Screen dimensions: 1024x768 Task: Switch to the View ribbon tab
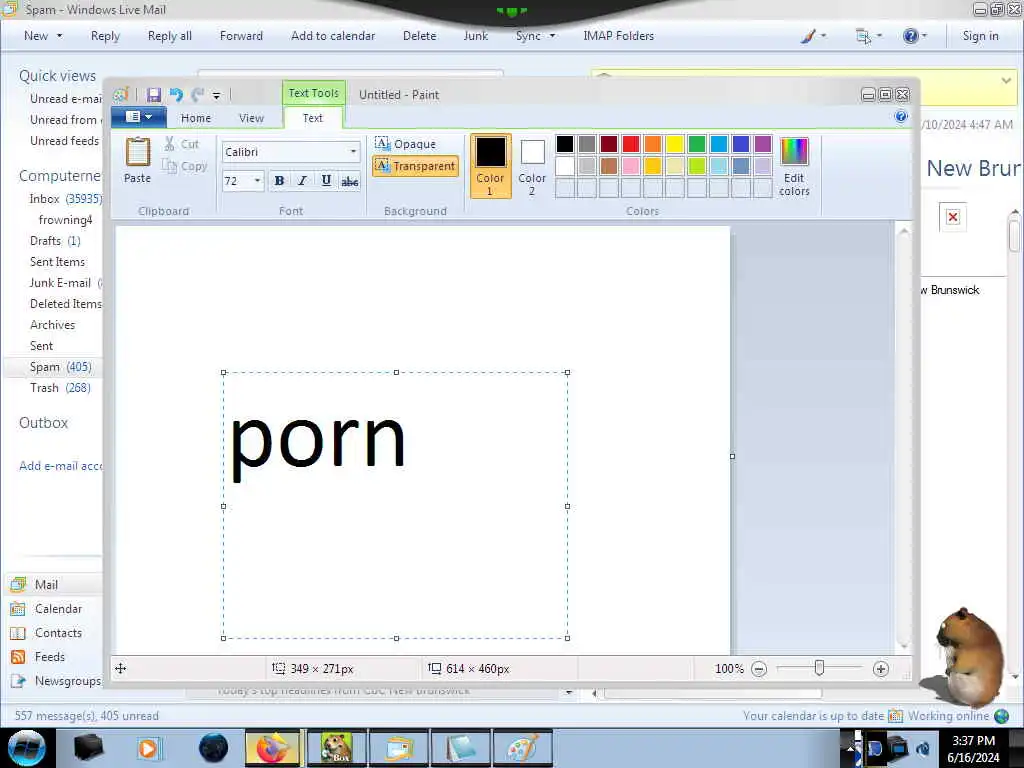pos(251,118)
